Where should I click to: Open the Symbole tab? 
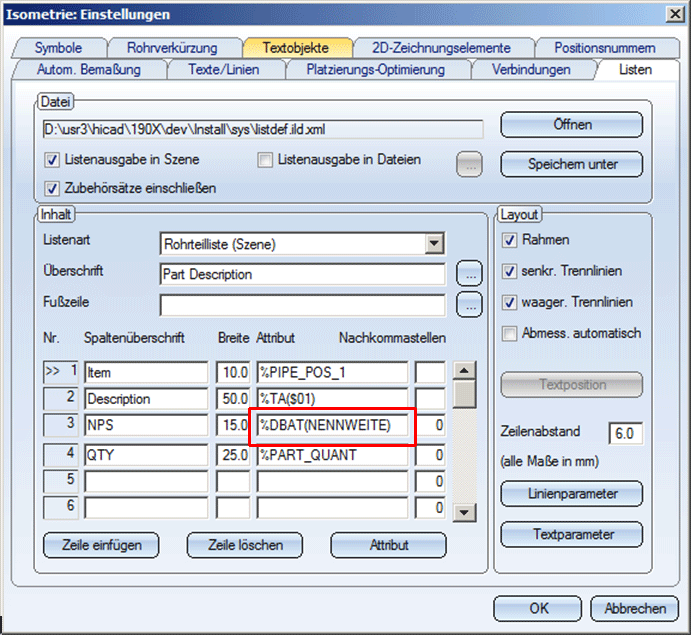coord(59,48)
